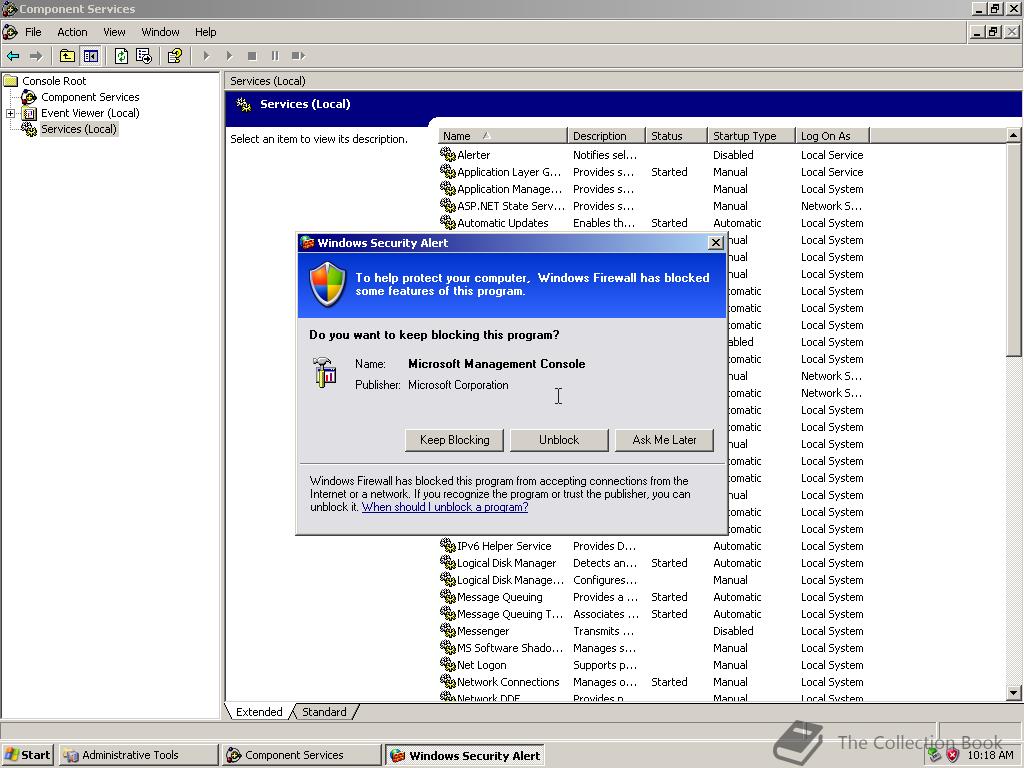Select the Logical Disk Manager service row
Image resolution: width=1024 pixels, height=768 pixels.
click(x=652, y=563)
